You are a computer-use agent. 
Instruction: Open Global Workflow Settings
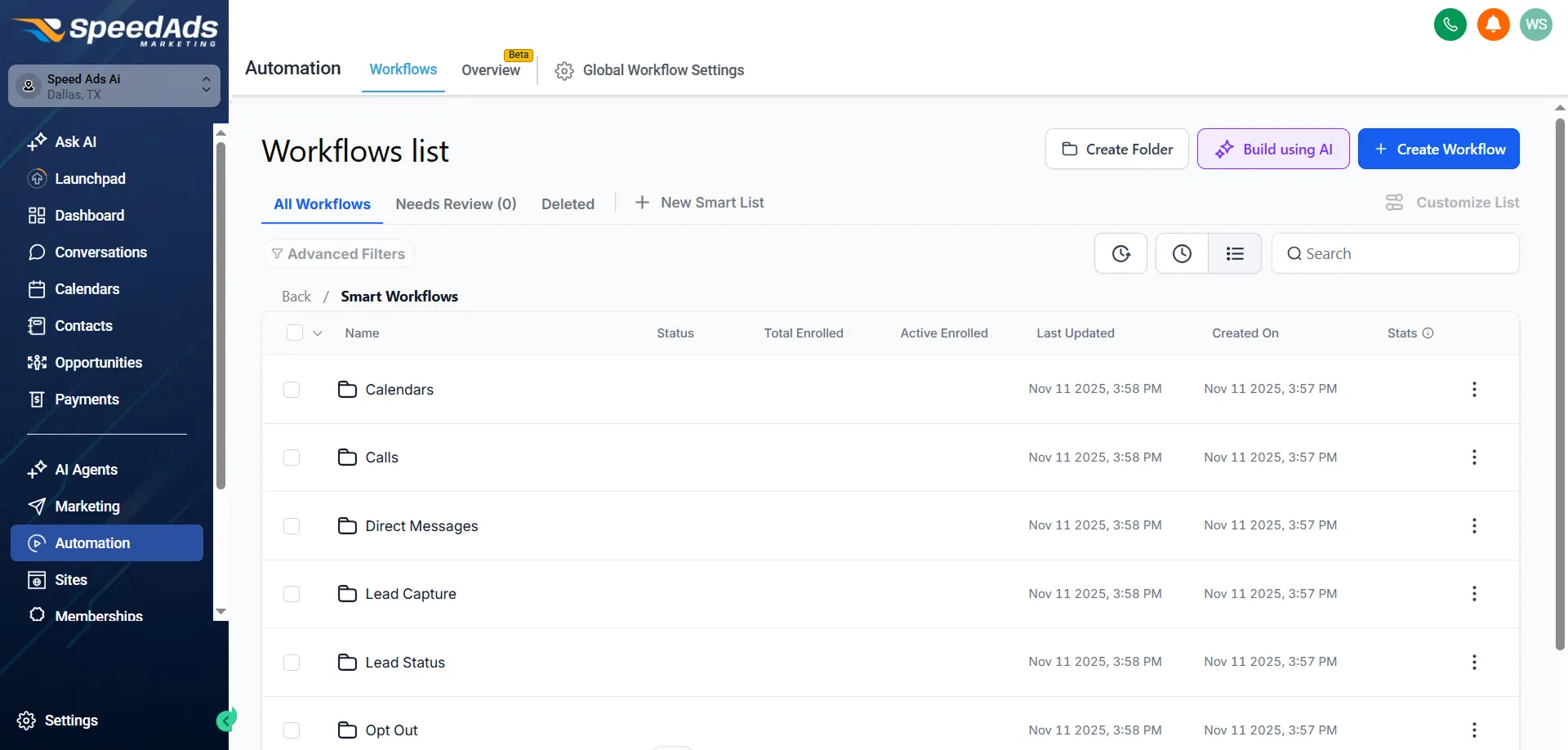click(649, 70)
